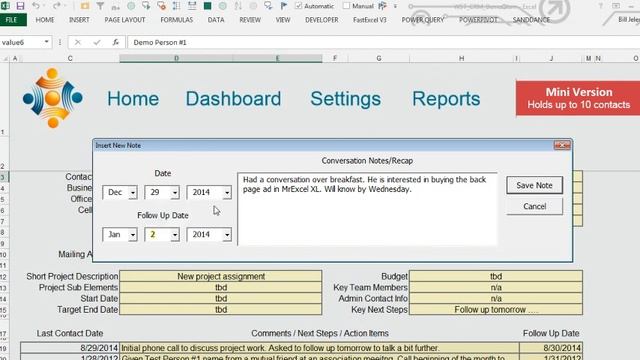Open the Date day dropdown showing 29
Screen dimensions: 640x360
click(175, 192)
